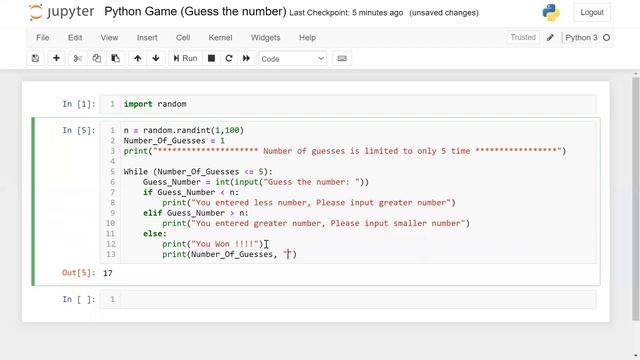
Task: Open the File menu
Action: [x=42, y=38]
